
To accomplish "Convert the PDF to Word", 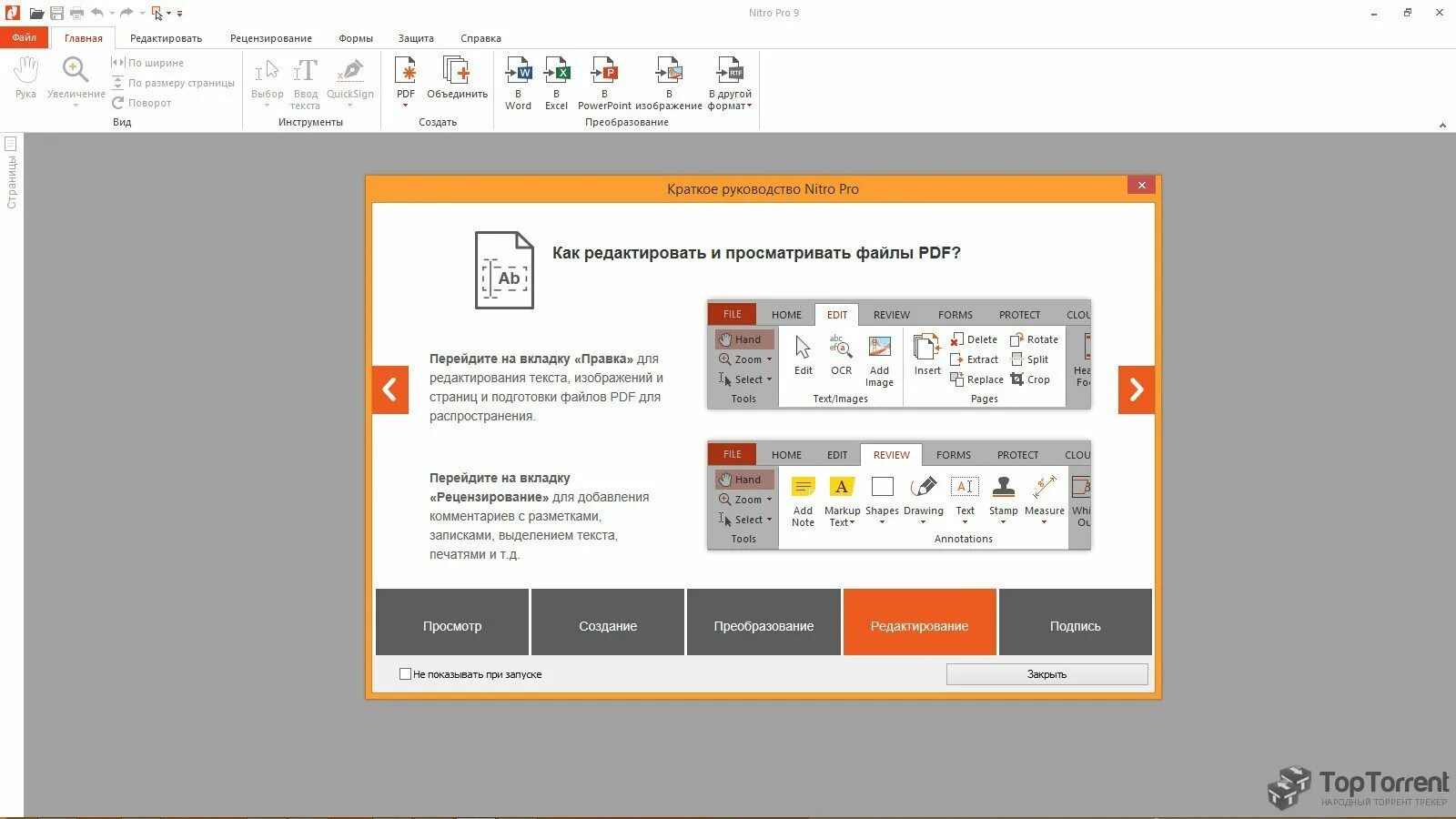I will tap(518, 83).
